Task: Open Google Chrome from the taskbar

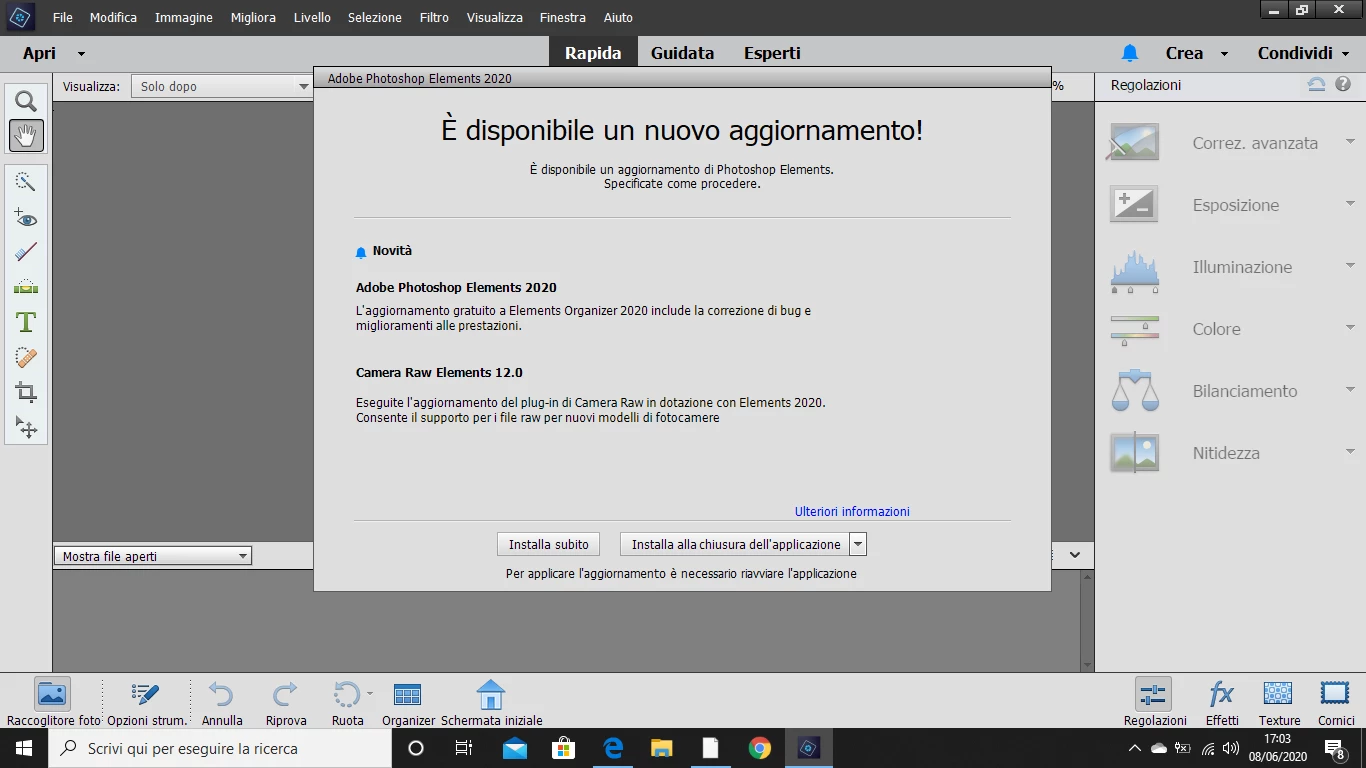Action: tap(760, 748)
